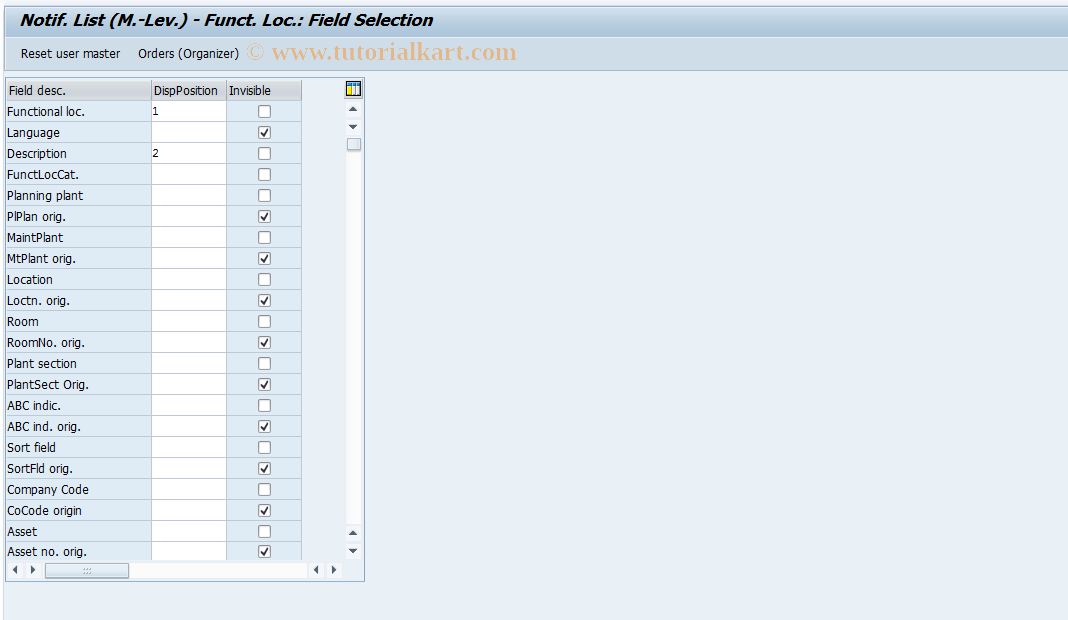Click the horizontal scrollbar thumb under Field desc.

87,570
